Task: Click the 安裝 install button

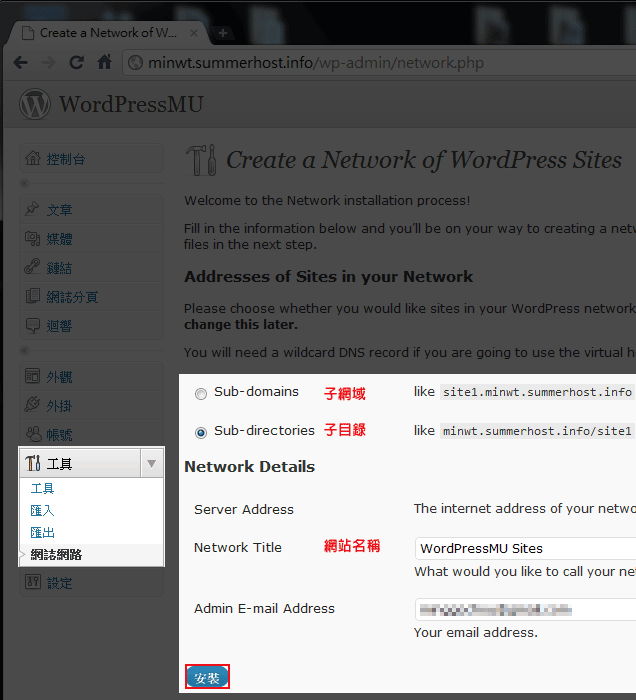Action: point(207,677)
